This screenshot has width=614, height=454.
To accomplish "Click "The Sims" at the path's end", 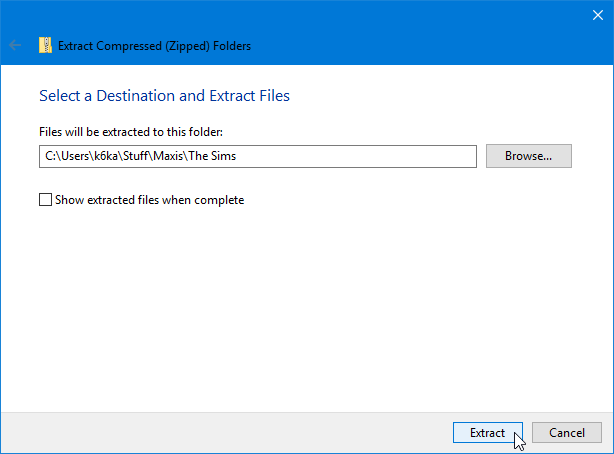I will (210, 156).
